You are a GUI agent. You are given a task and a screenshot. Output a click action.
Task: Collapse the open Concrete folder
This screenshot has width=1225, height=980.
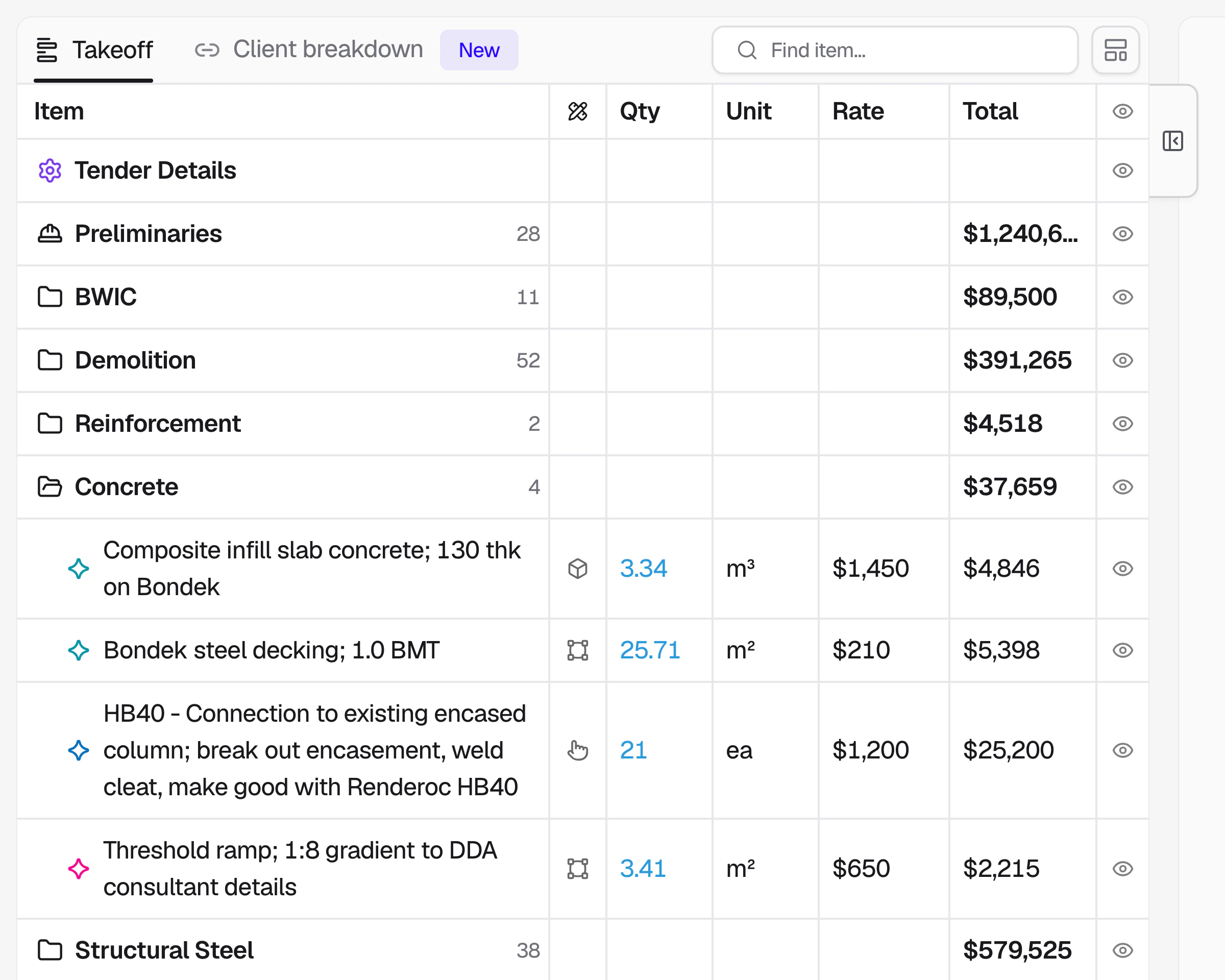coord(50,487)
